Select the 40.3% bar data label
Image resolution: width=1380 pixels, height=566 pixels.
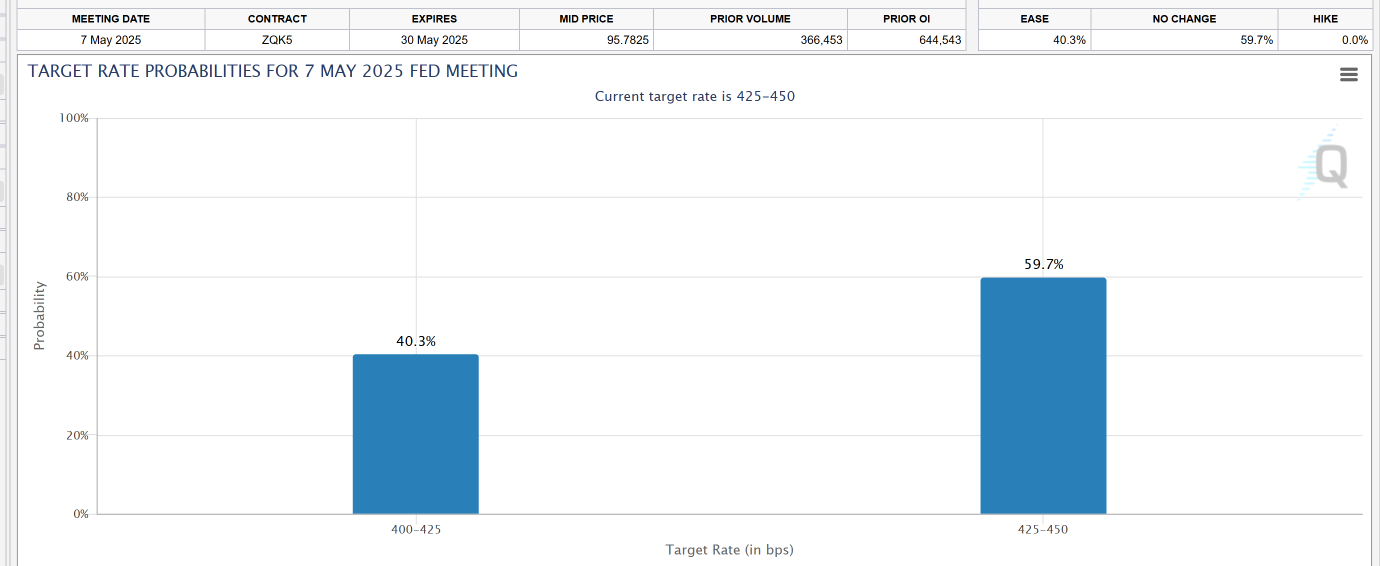pos(416,341)
